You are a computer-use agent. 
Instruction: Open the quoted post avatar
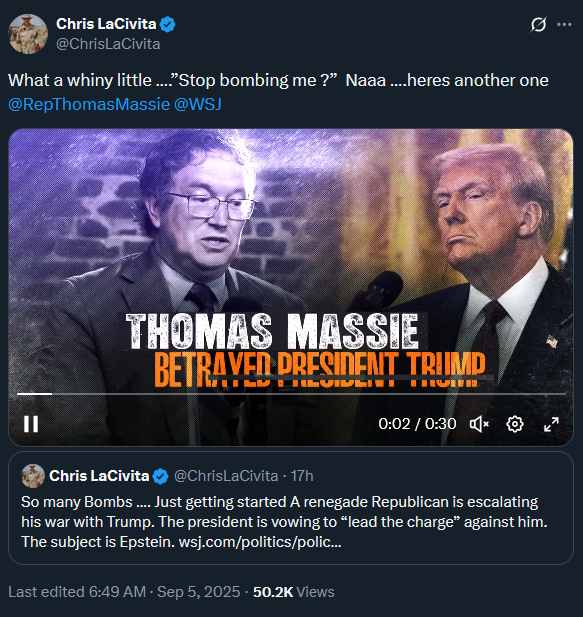[x=33, y=476]
